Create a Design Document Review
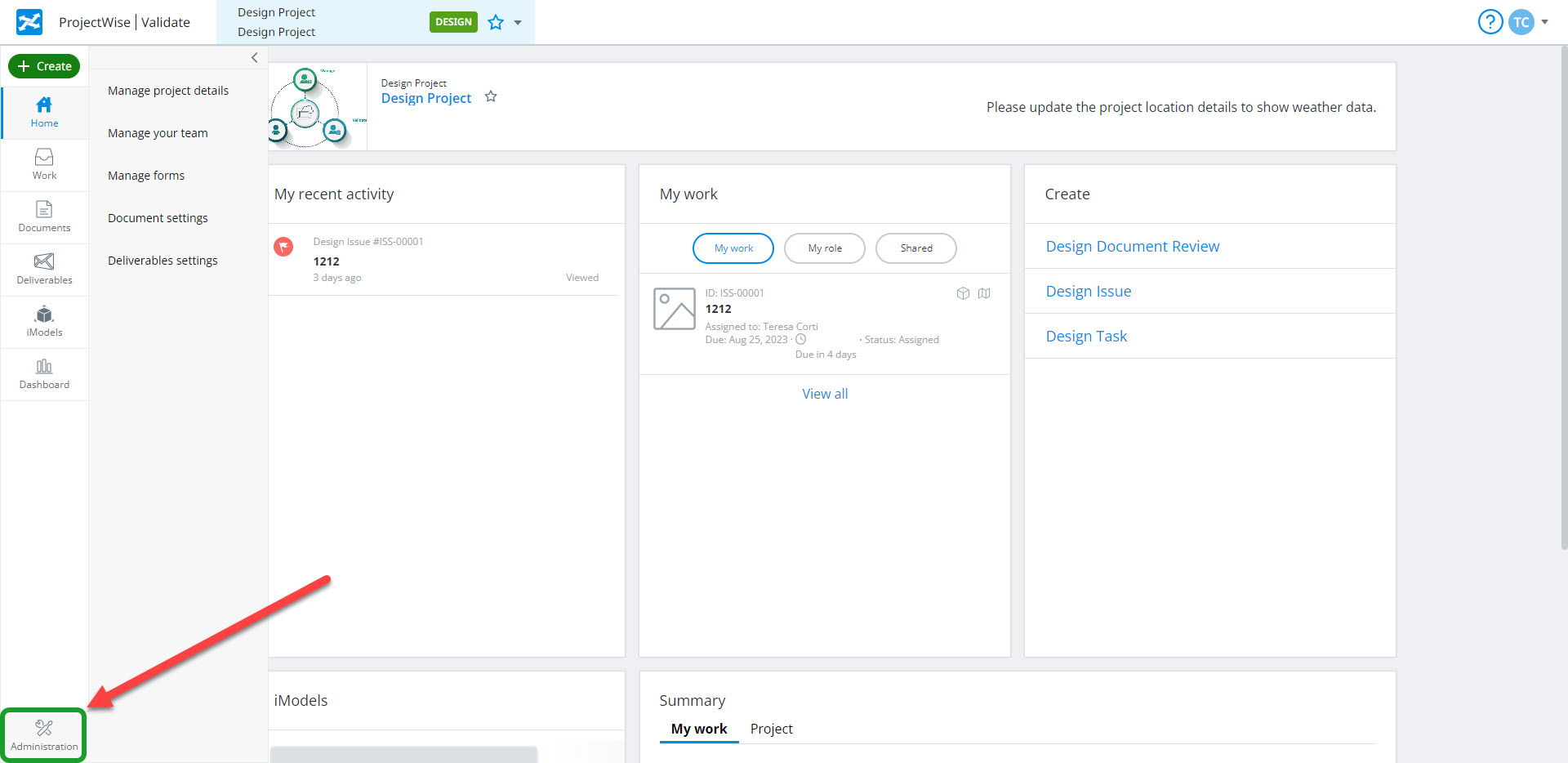This screenshot has width=1568, height=763. click(1133, 247)
